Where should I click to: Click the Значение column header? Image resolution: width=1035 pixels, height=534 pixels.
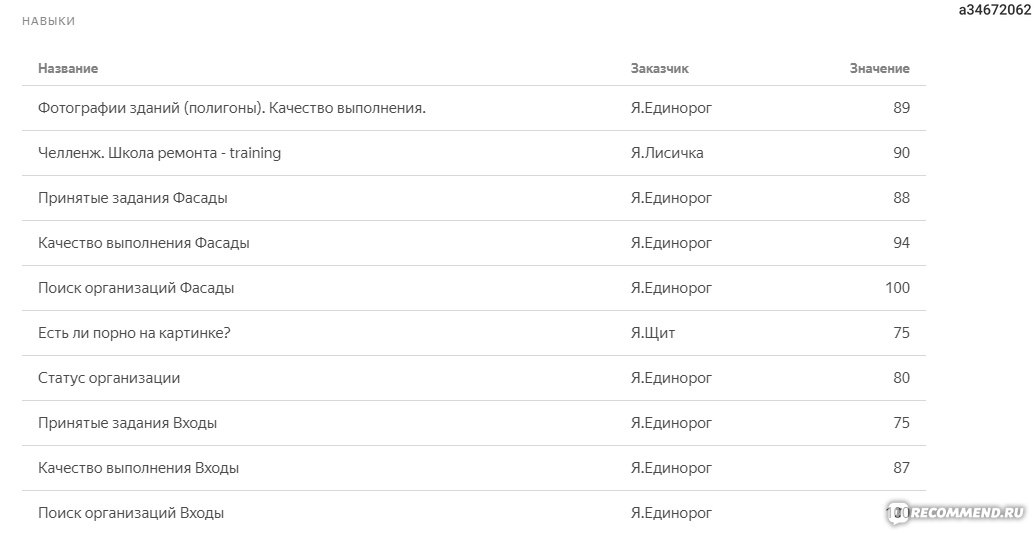879,68
